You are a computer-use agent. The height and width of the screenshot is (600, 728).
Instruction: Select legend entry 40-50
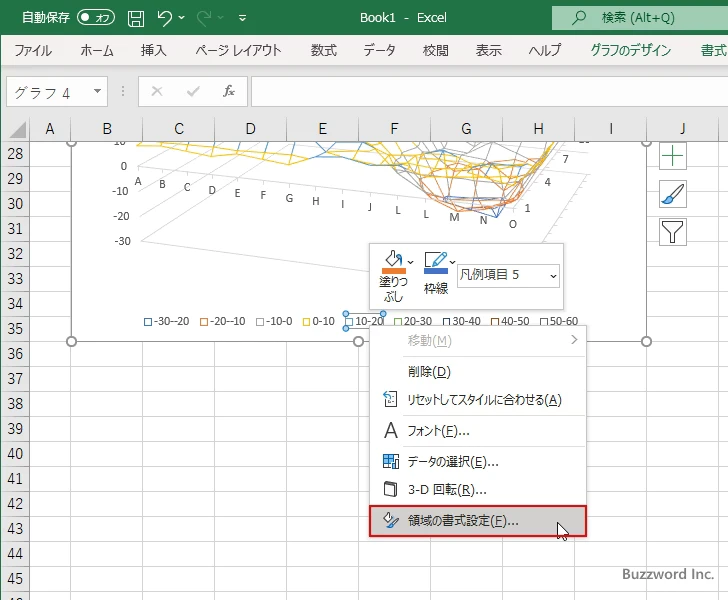click(510, 321)
